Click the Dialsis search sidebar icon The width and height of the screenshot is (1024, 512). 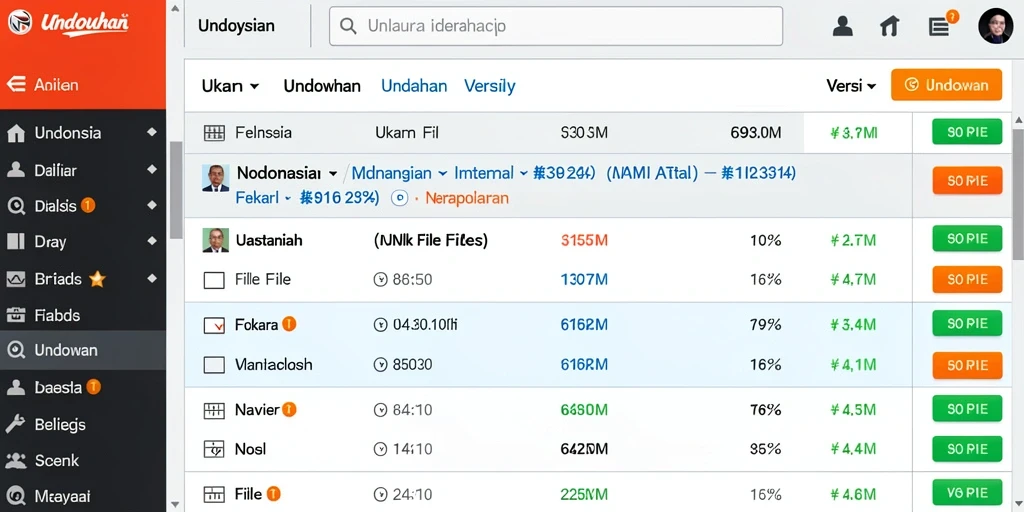(x=16, y=206)
